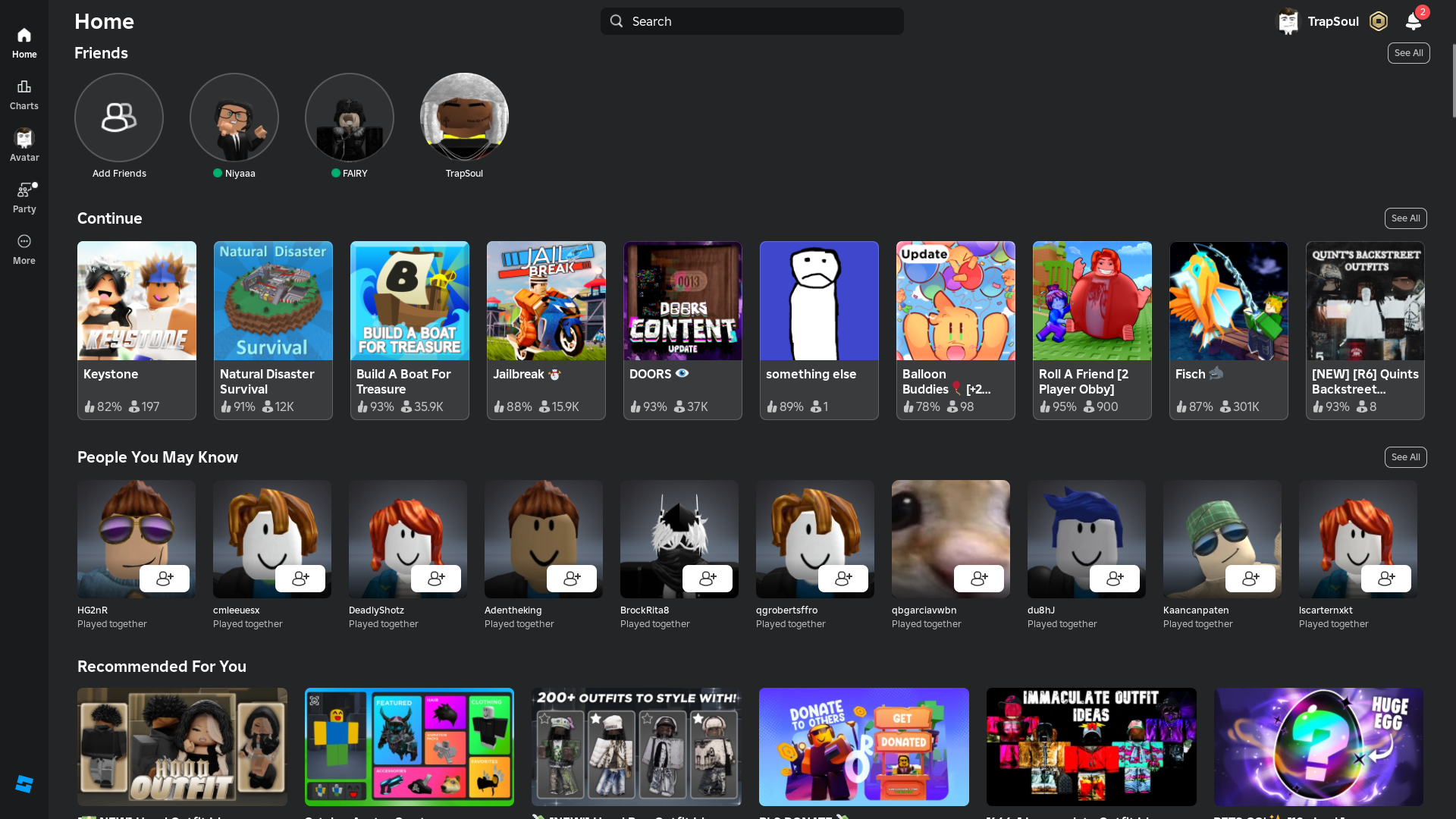1456x819 pixels.
Task: Open Quints Backstreet Outfits game tile
Action: click(1365, 331)
